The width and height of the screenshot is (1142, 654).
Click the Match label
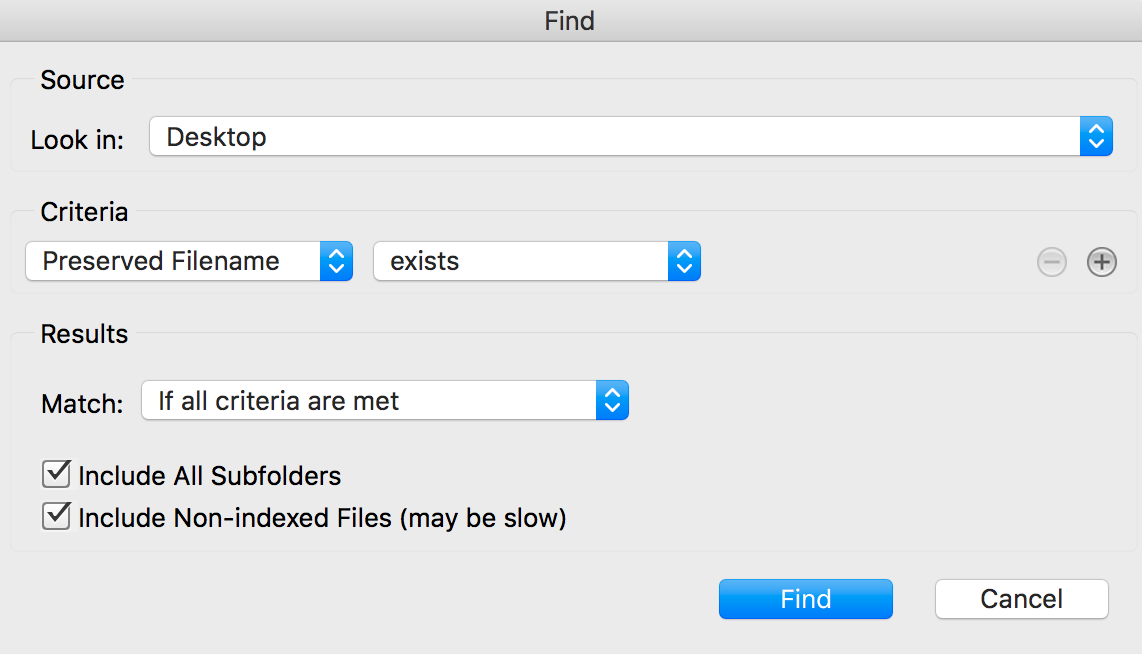(x=82, y=404)
